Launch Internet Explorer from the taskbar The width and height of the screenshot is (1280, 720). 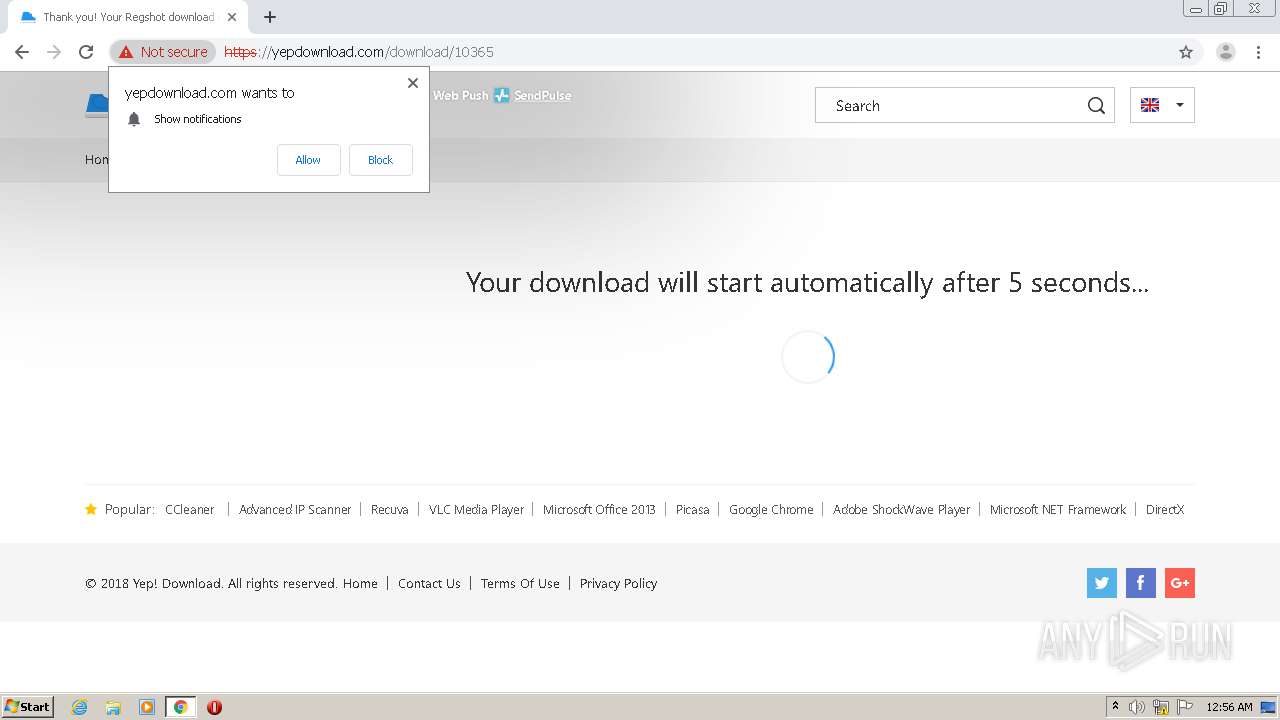coord(80,707)
